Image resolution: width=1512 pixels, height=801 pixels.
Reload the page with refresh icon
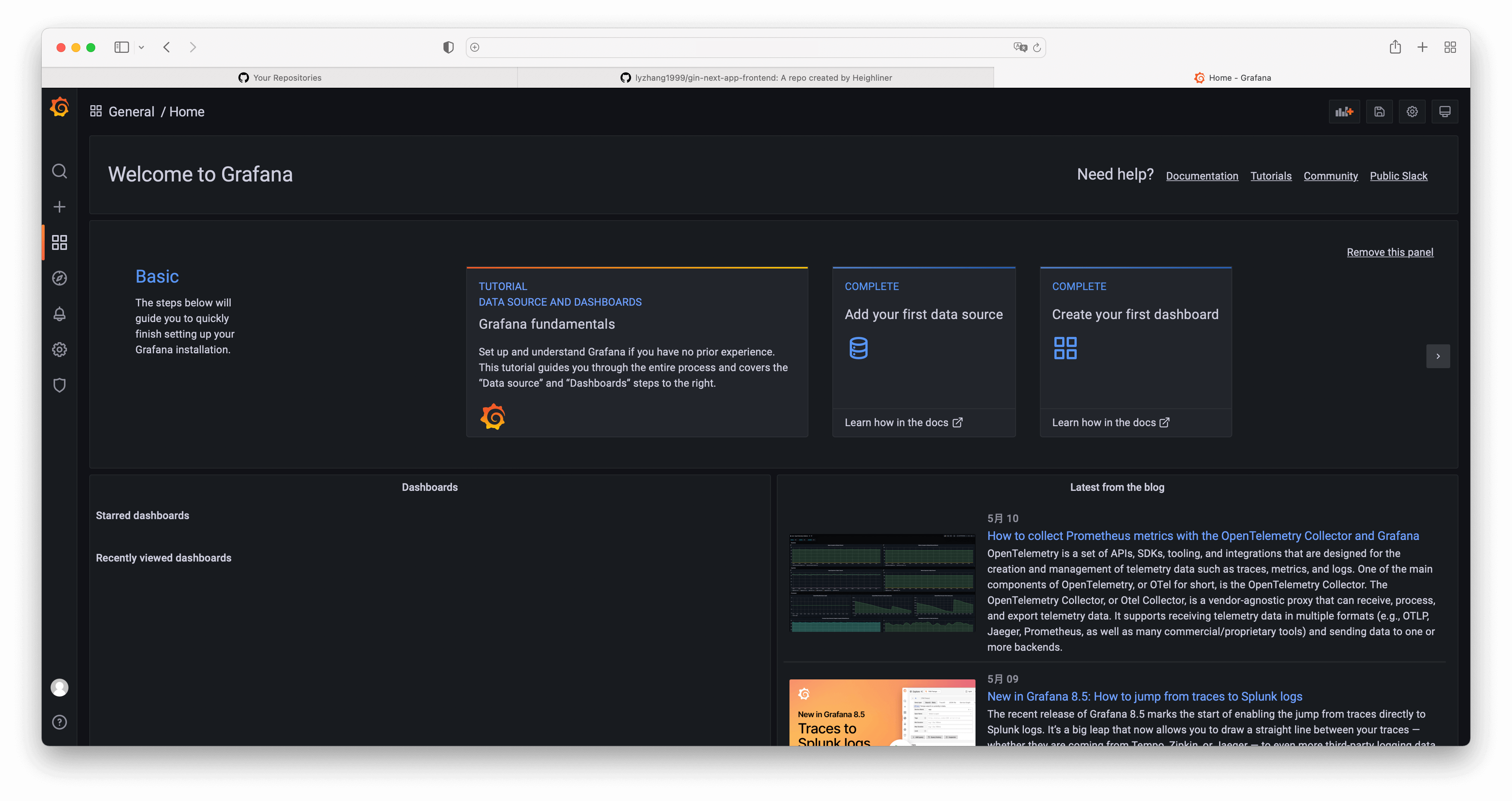[1037, 48]
